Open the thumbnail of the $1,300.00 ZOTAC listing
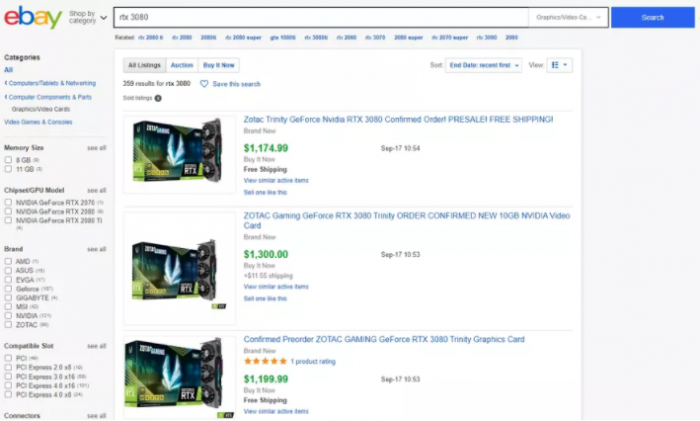 pos(179,269)
